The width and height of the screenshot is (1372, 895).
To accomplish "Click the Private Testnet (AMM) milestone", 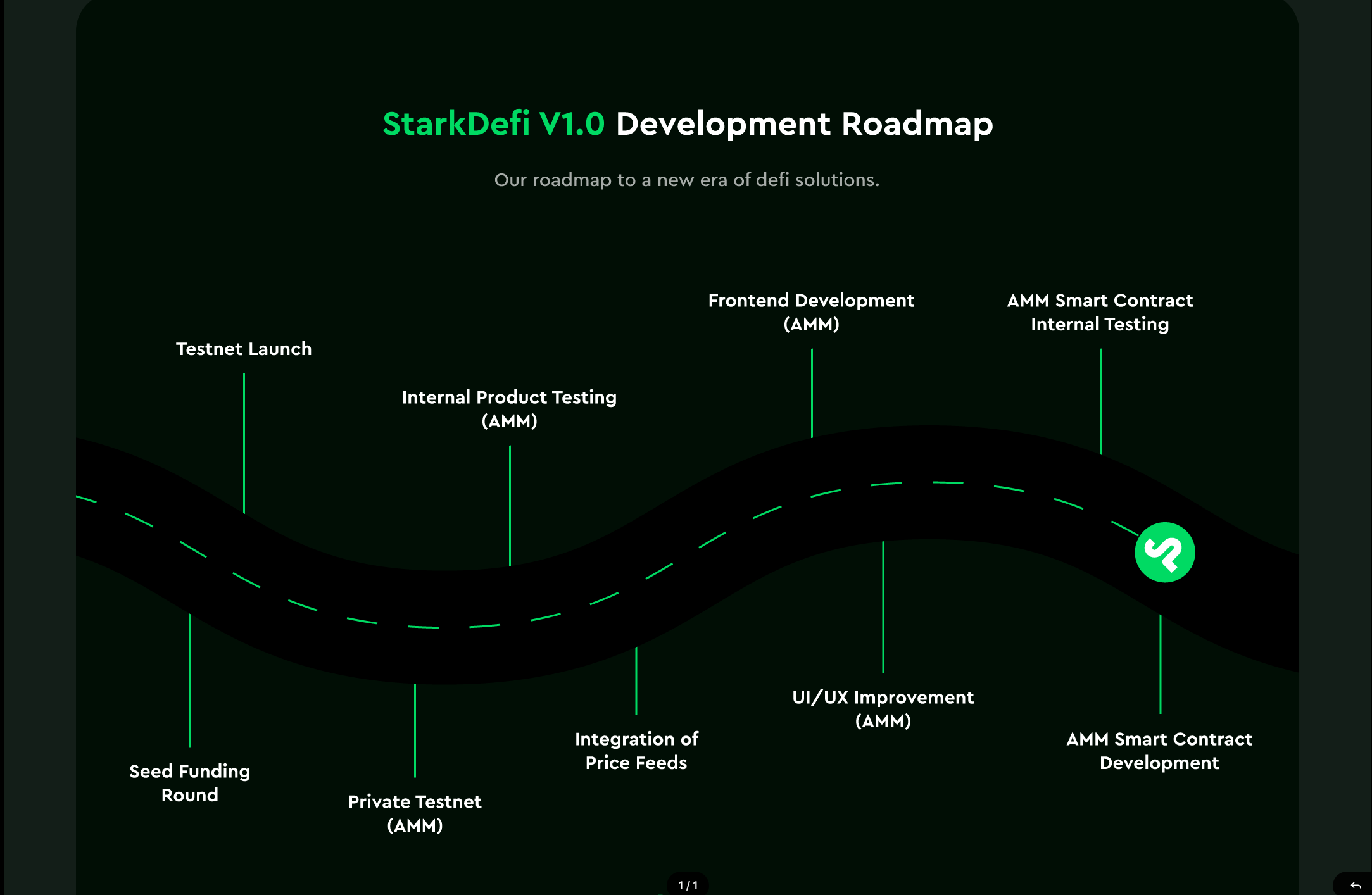I will click(x=415, y=813).
